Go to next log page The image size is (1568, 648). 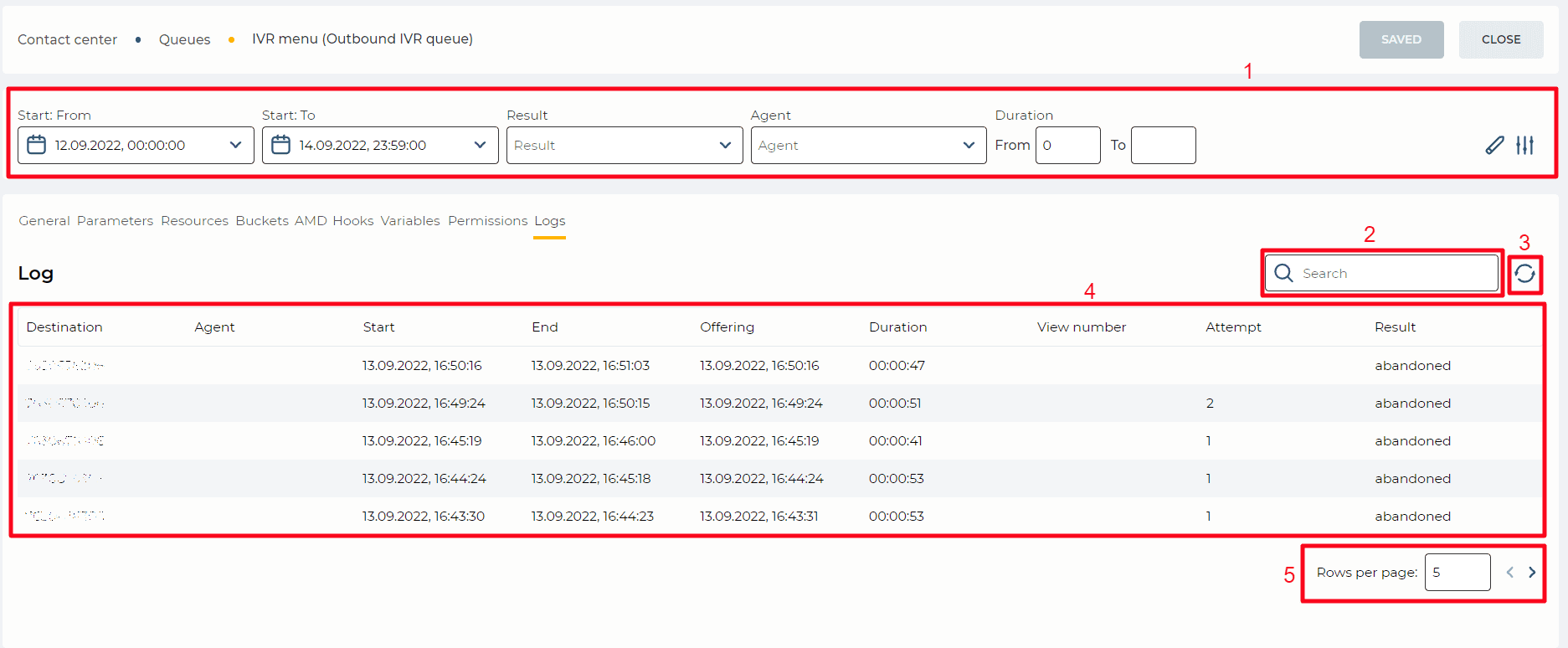pos(1532,573)
